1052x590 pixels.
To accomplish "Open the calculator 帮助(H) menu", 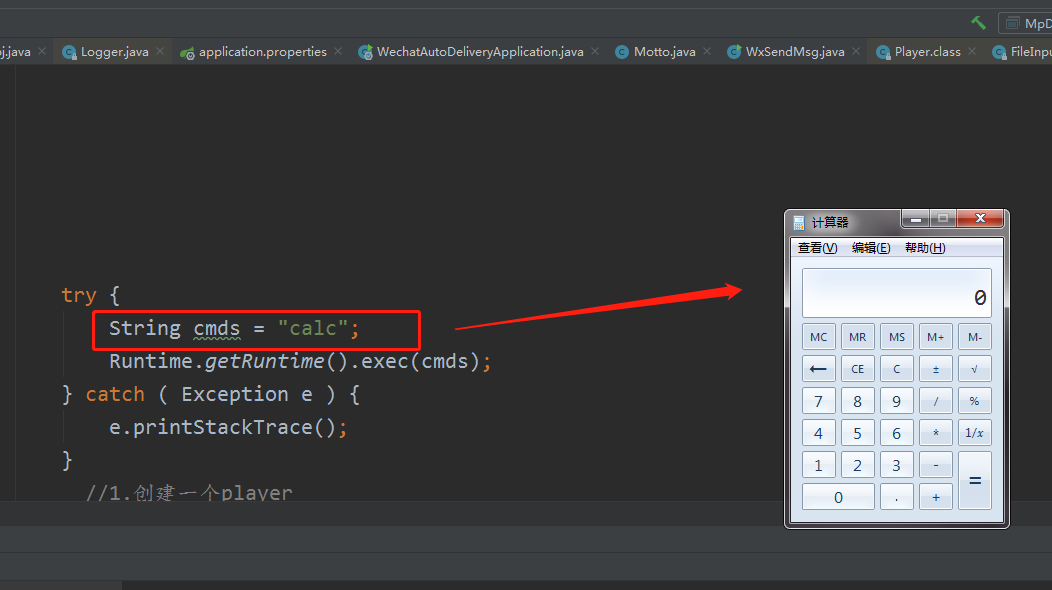I will pyautogui.click(x=925, y=248).
